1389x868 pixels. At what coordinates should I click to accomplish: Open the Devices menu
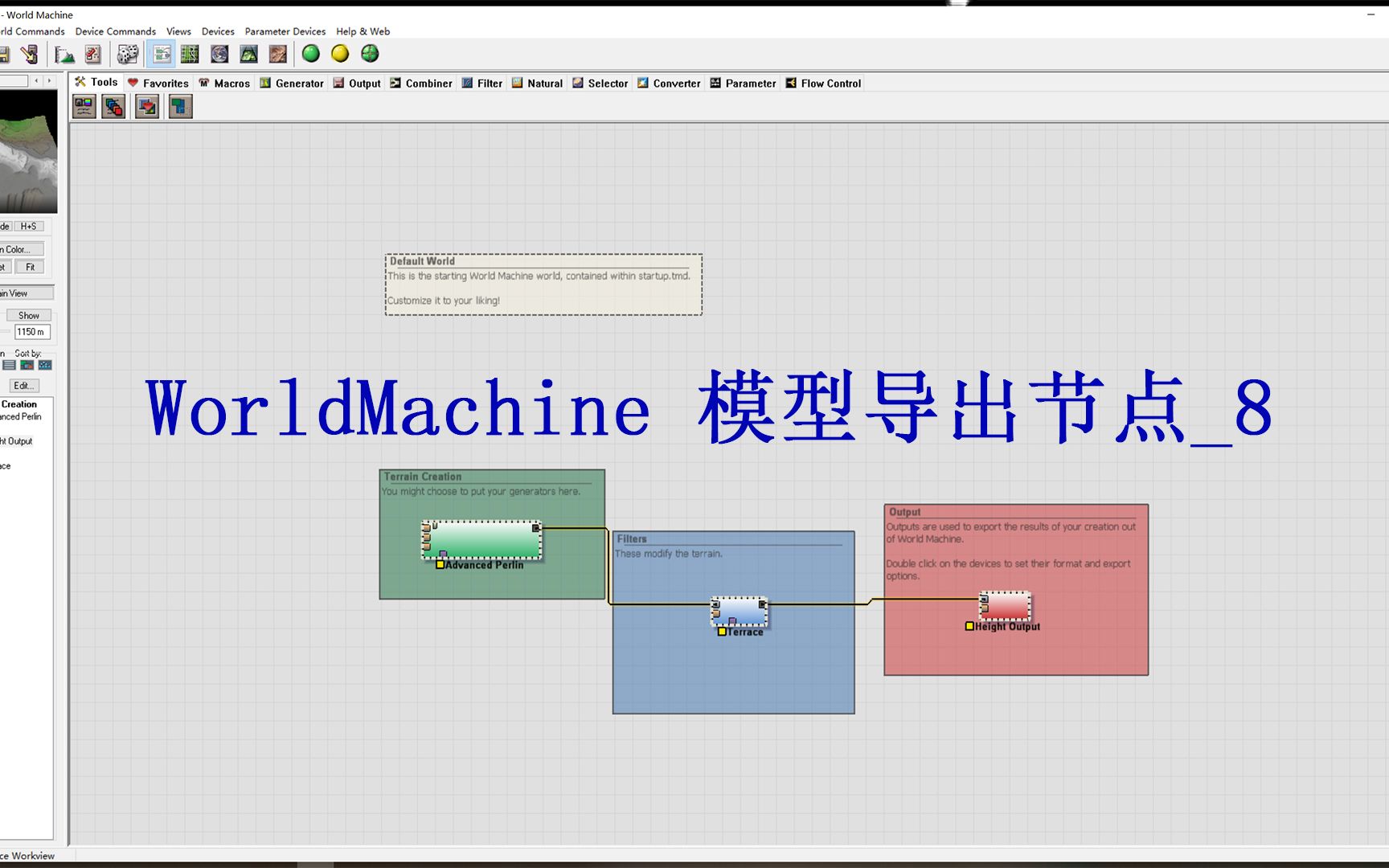(x=218, y=31)
